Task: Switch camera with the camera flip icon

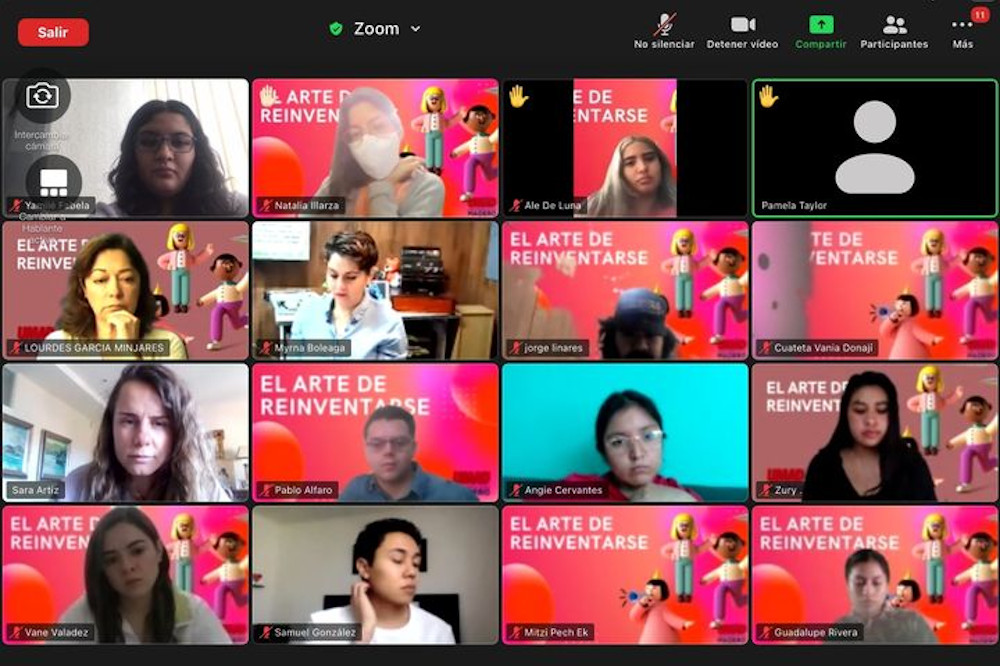Action: 42,96
